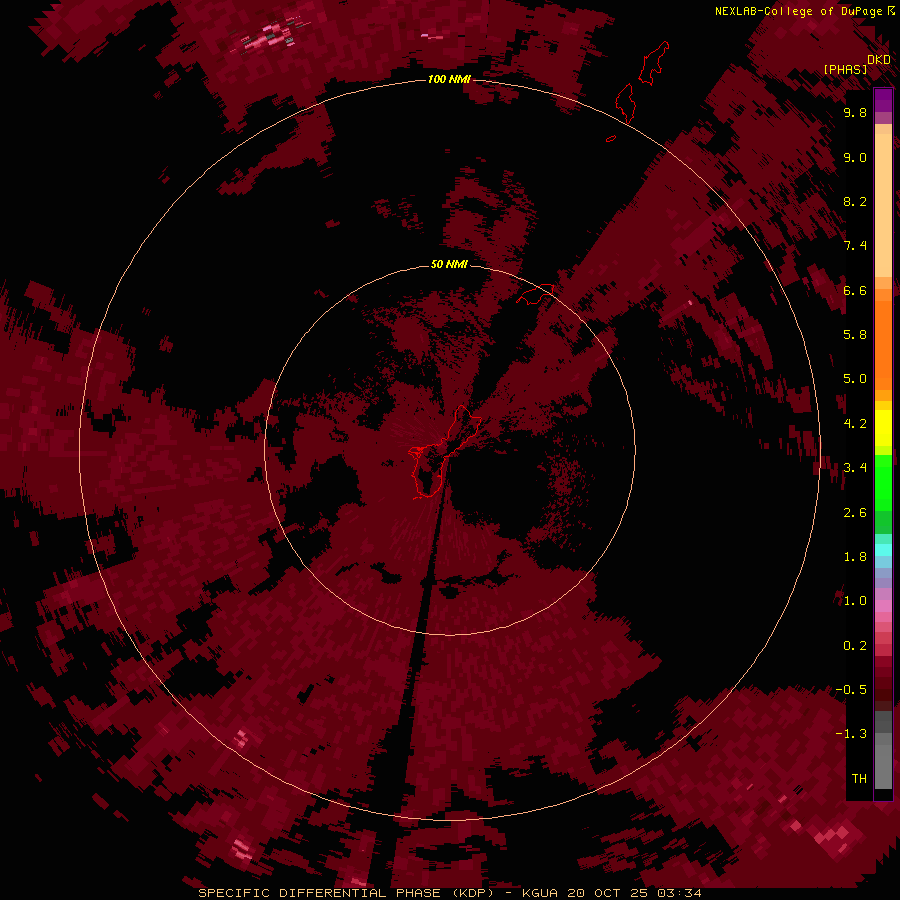Click the 4.2 value on the color scale

pyautogui.click(x=855, y=423)
